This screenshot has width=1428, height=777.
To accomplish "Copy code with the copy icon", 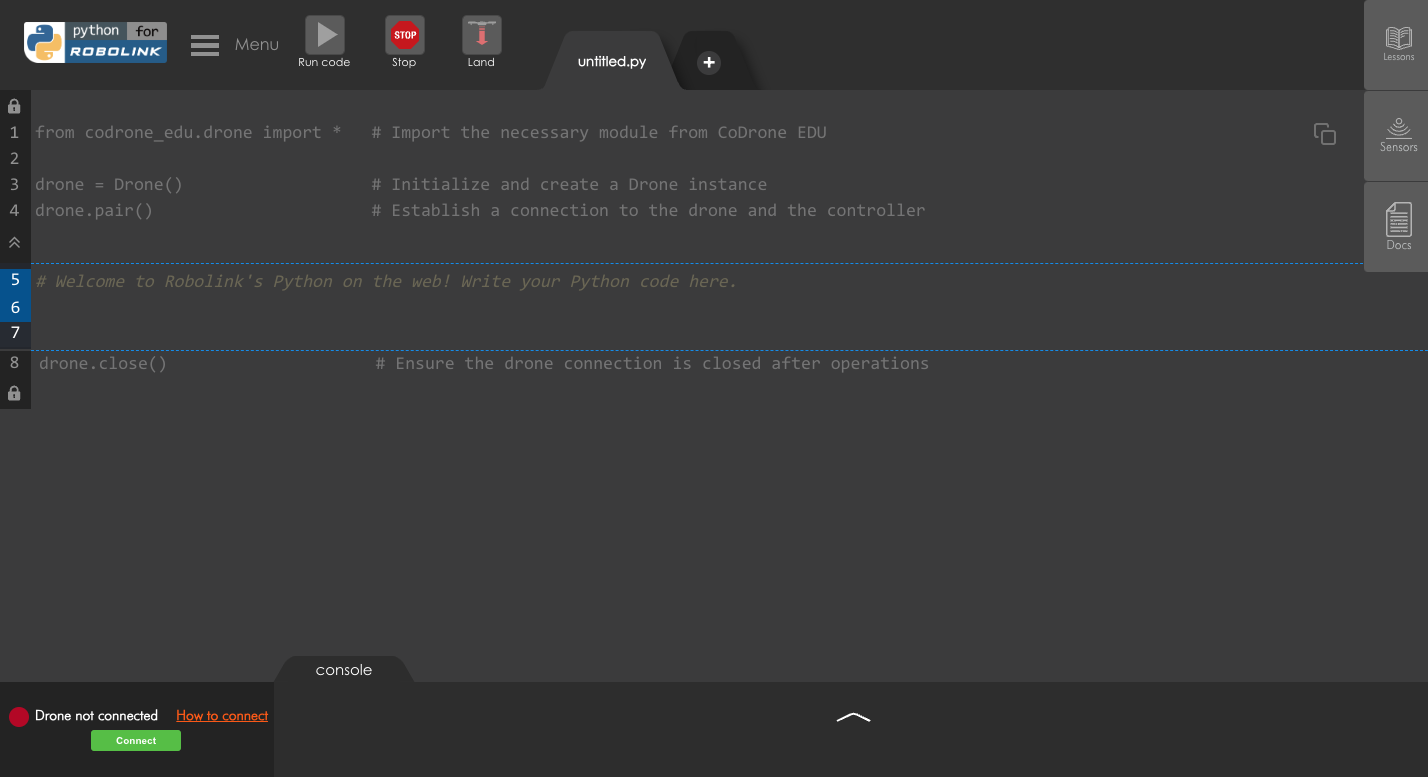I will [1324, 134].
